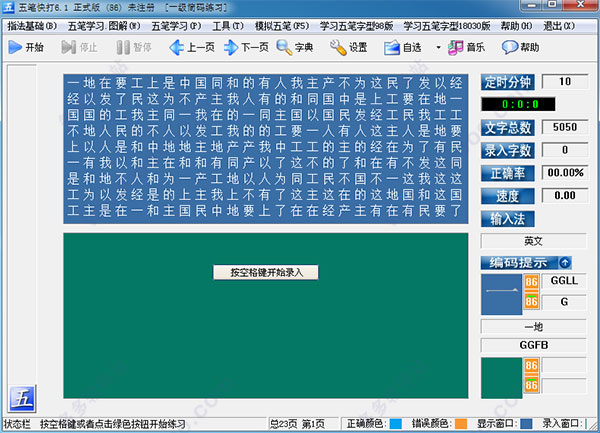600x433 pixels.
Task: Open the 五笔学习.图解(W) menu
Action: click(x=104, y=26)
